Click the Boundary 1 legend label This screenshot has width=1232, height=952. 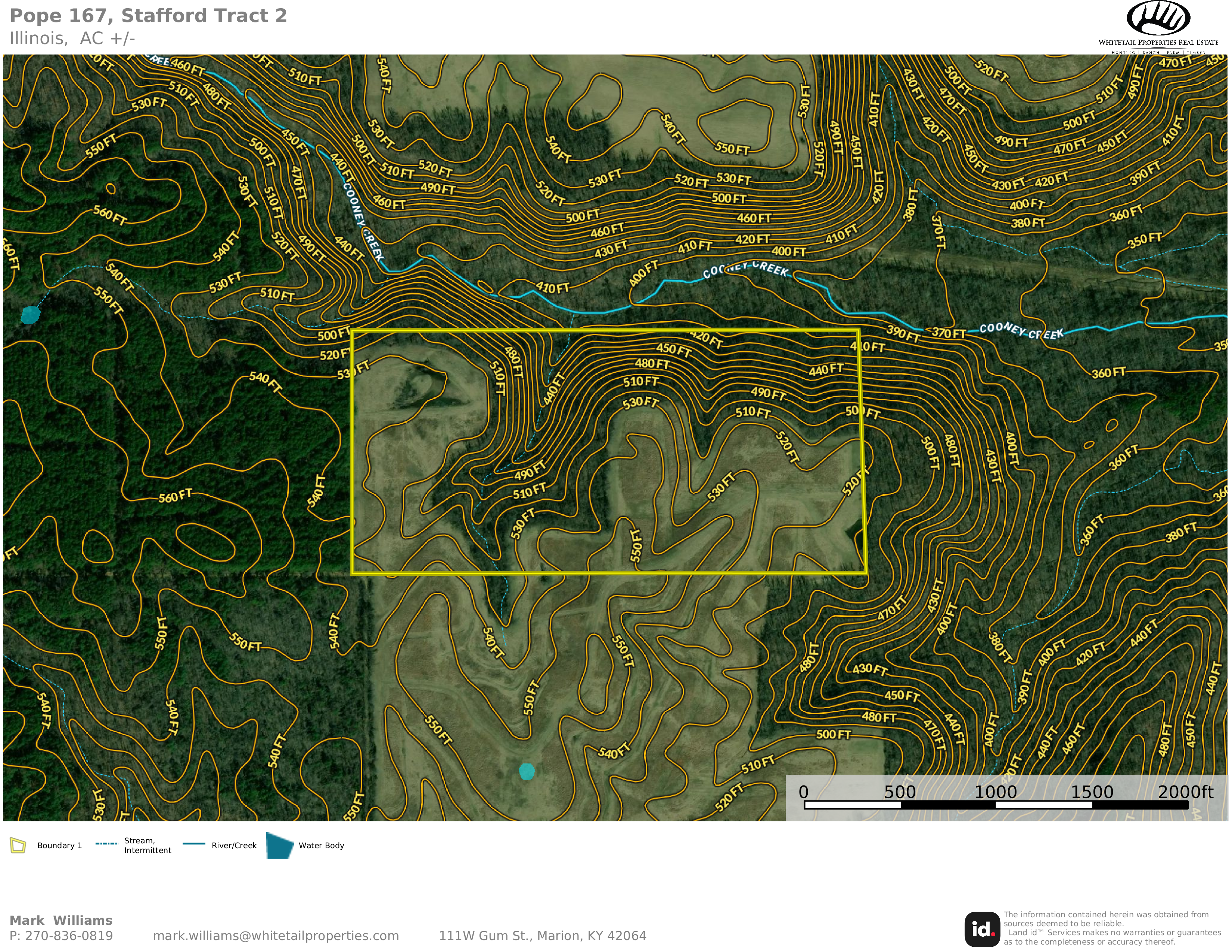59,845
